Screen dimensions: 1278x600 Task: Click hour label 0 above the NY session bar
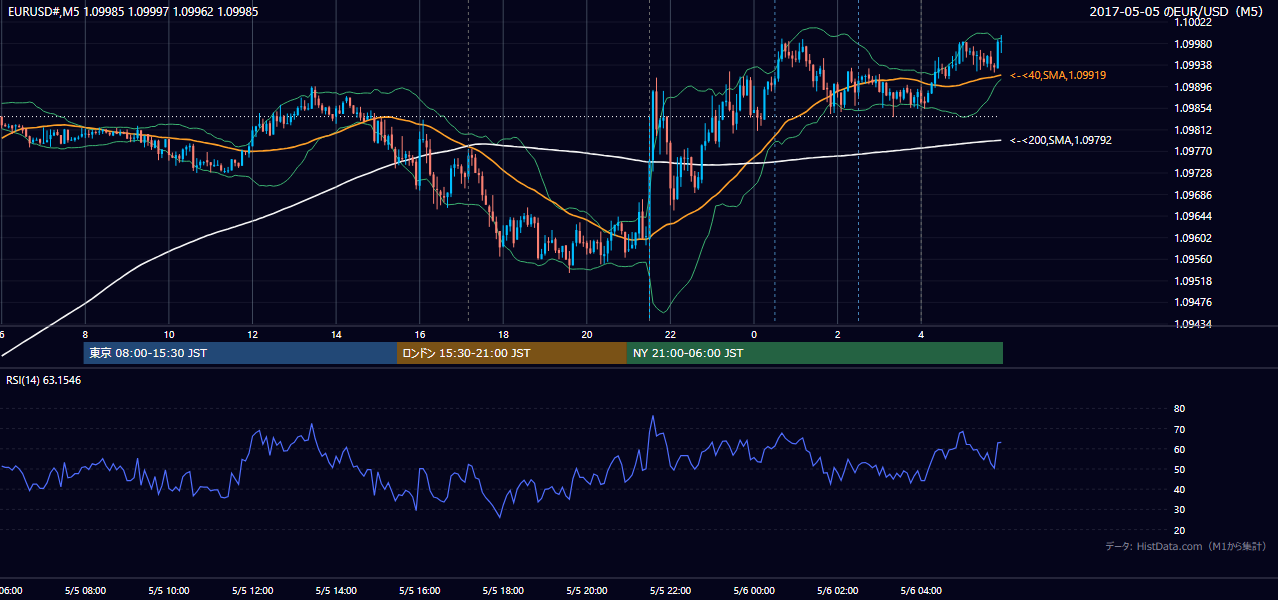pyautogui.click(x=754, y=334)
